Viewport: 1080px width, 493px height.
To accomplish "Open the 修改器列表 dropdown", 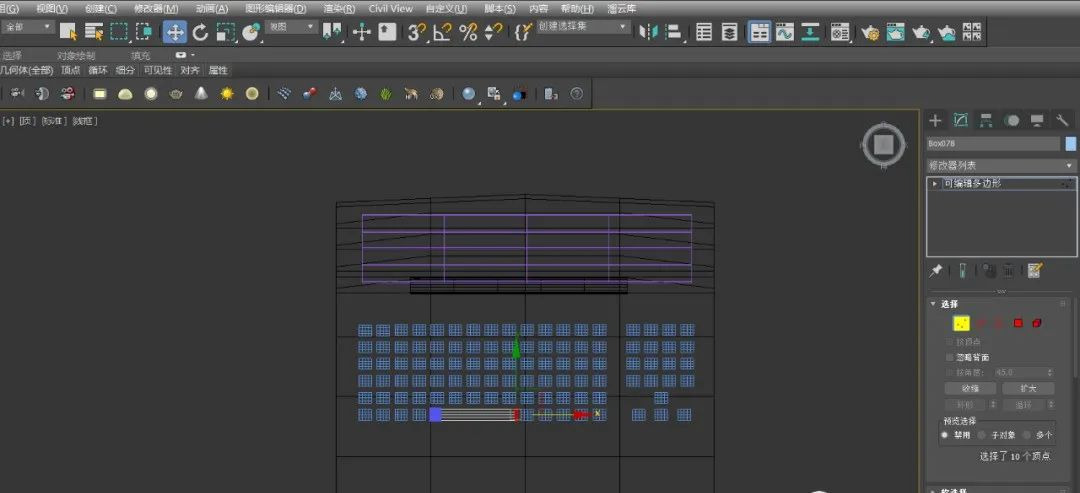I will coord(1001,166).
